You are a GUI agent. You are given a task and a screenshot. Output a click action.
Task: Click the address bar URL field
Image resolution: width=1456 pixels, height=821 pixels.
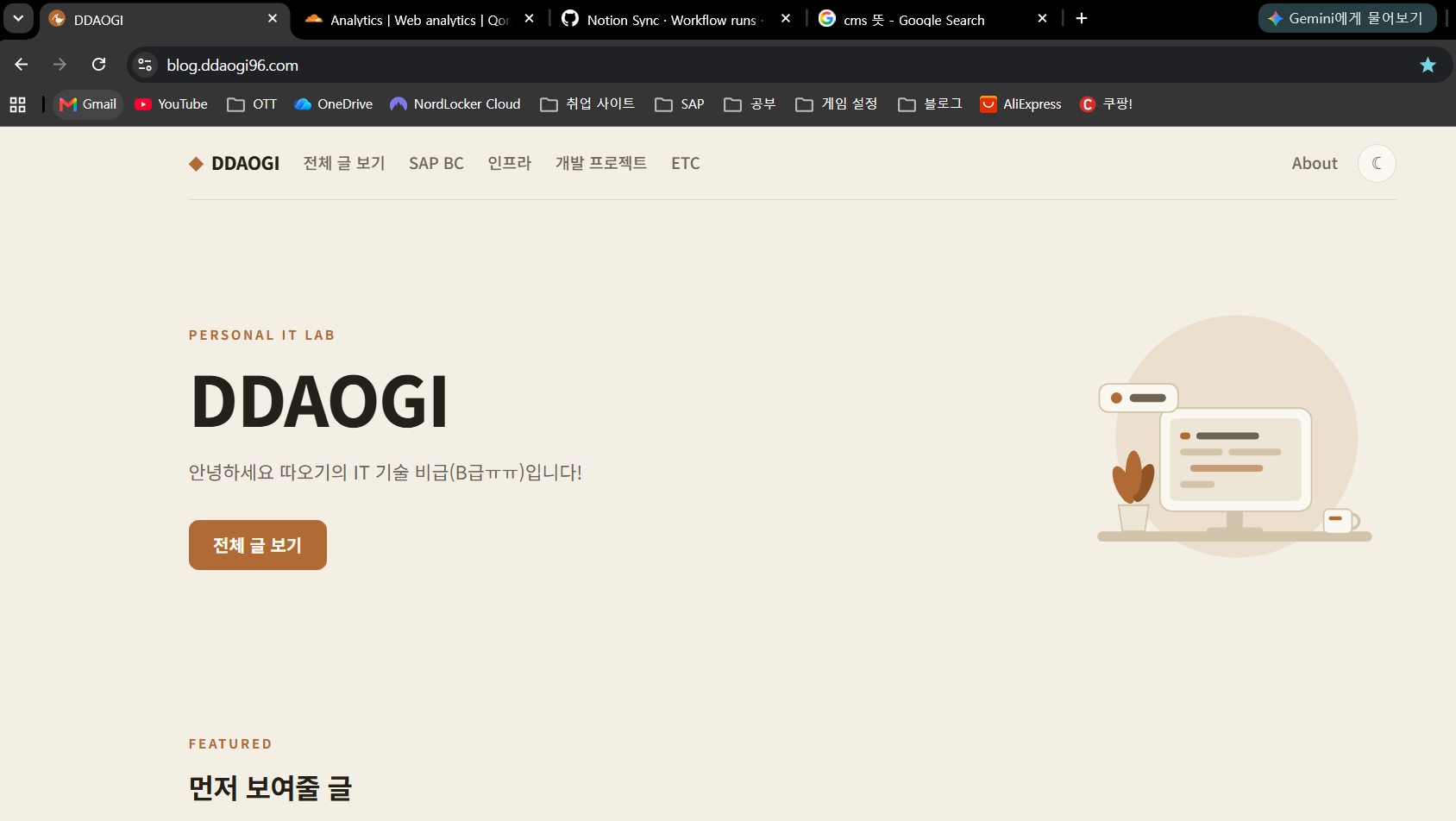click(776, 65)
